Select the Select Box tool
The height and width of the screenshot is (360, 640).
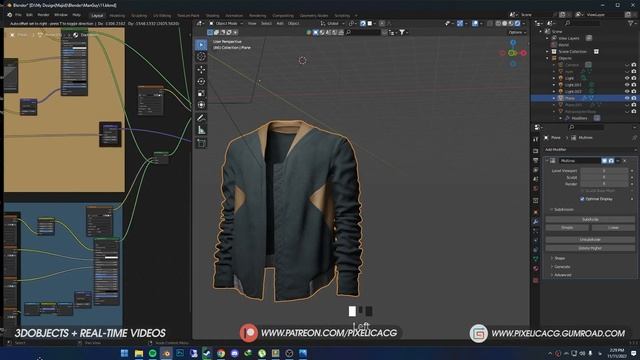[x=201, y=44]
